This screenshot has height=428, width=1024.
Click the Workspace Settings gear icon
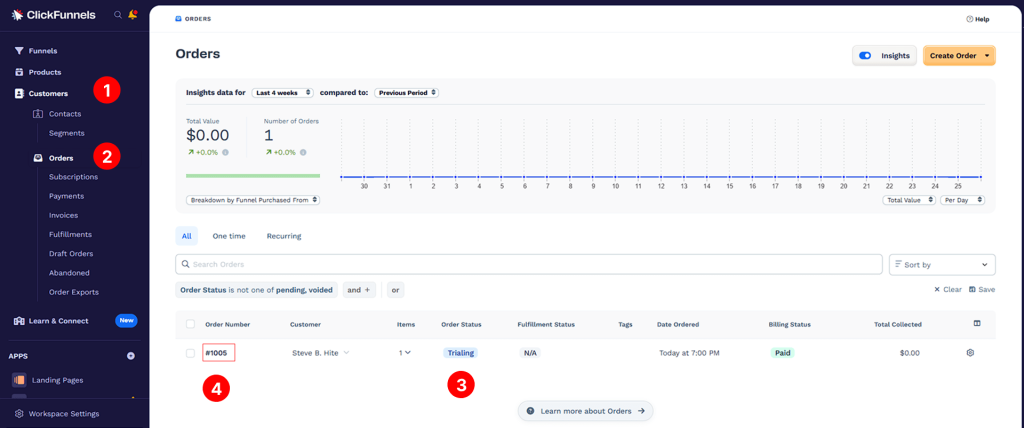[x=20, y=414]
